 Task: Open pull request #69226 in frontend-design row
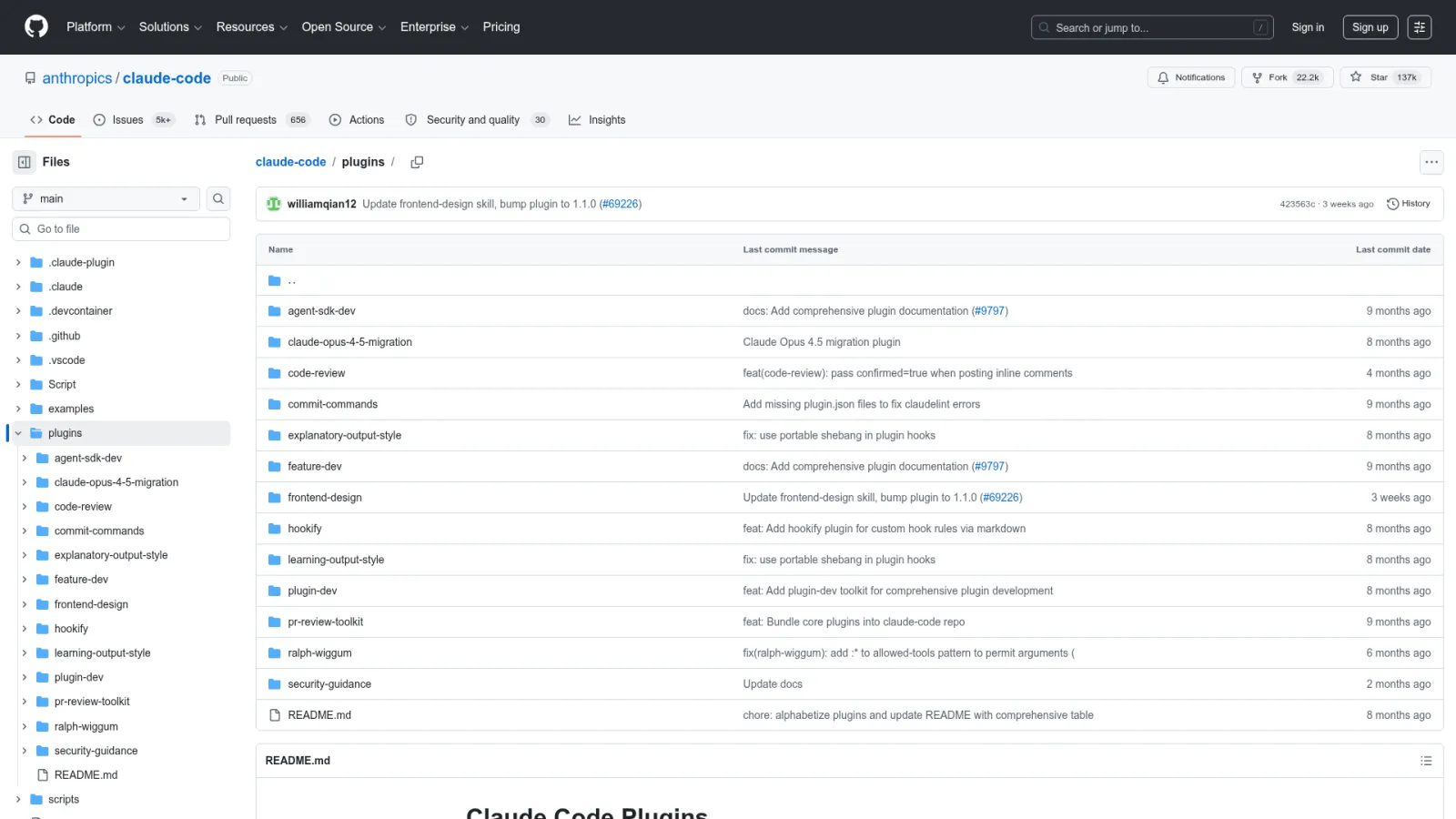coord(1001,498)
